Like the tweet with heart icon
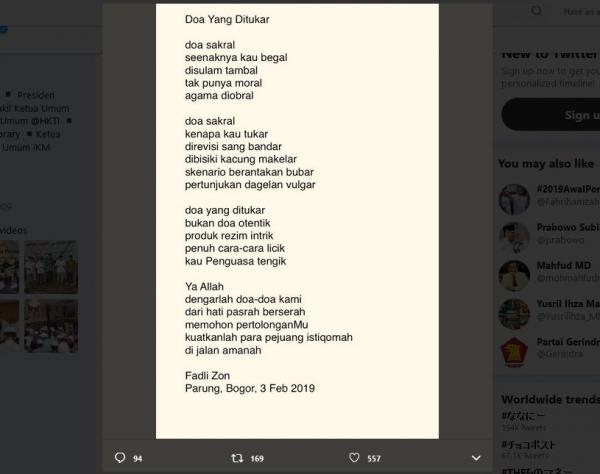Viewport: 600px width, 474px height. click(x=354, y=458)
